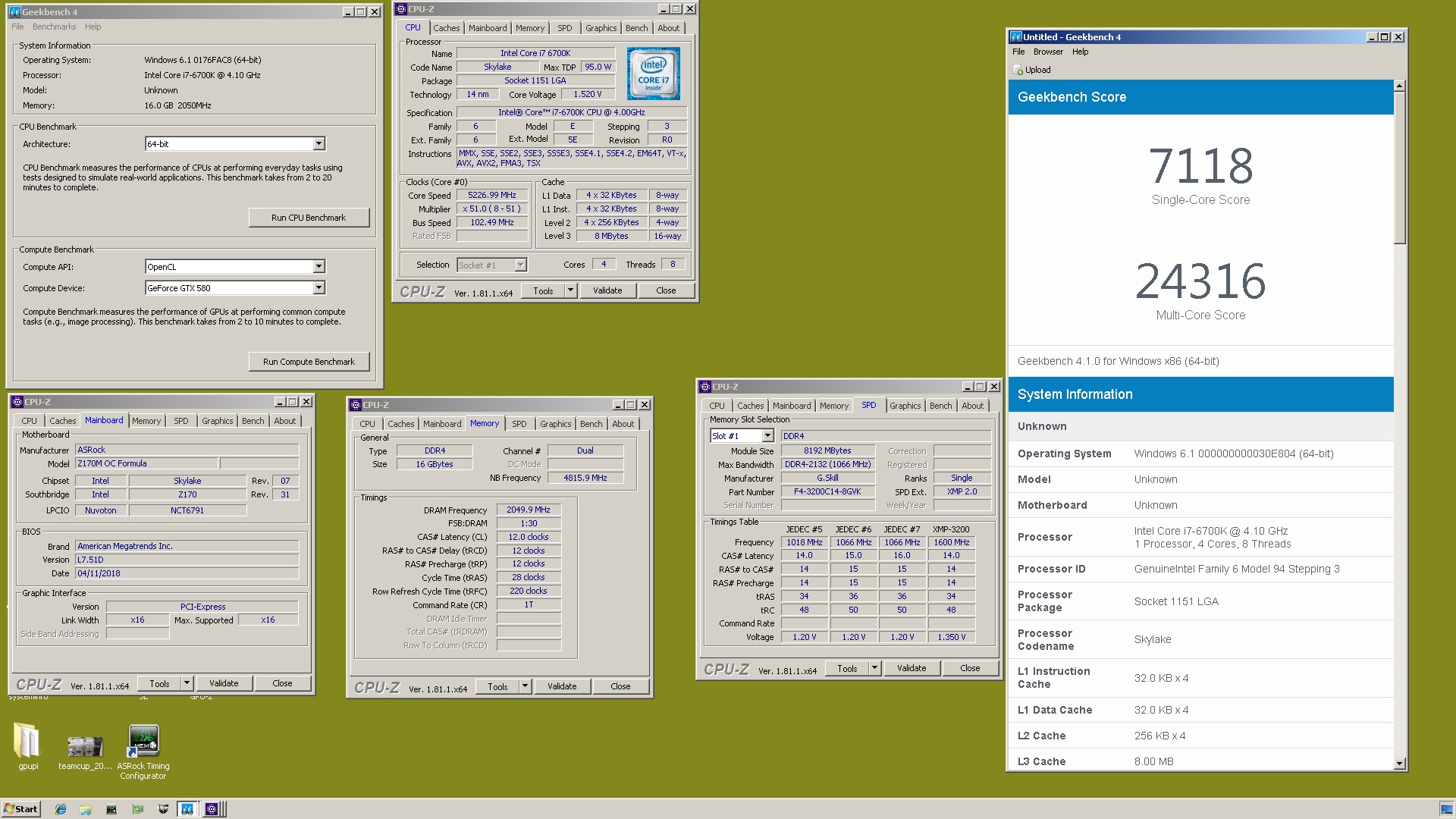This screenshot has height=819, width=1456.
Task: Click the DRAM Frequency value 2049.9 MHz
Action: pyautogui.click(x=529, y=510)
